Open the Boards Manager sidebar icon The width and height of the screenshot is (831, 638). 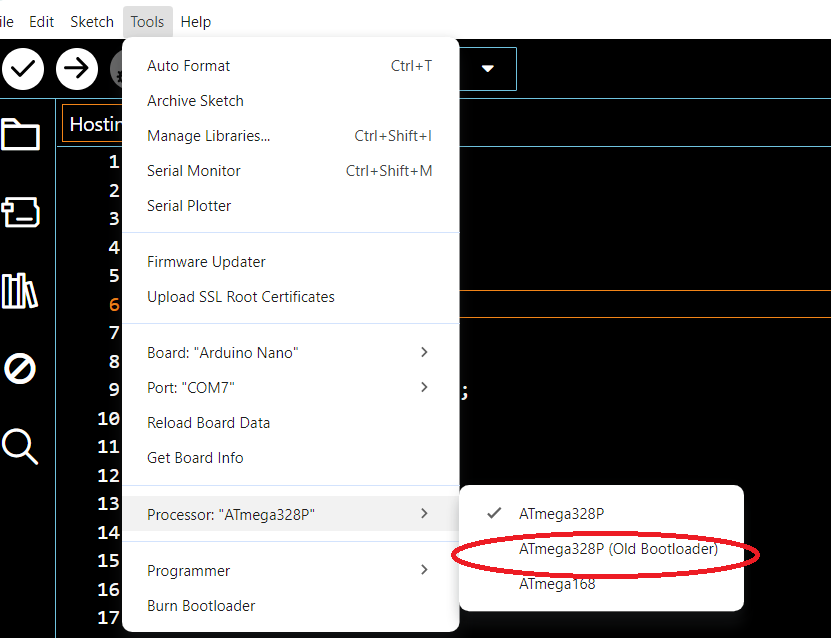[20, 212]
